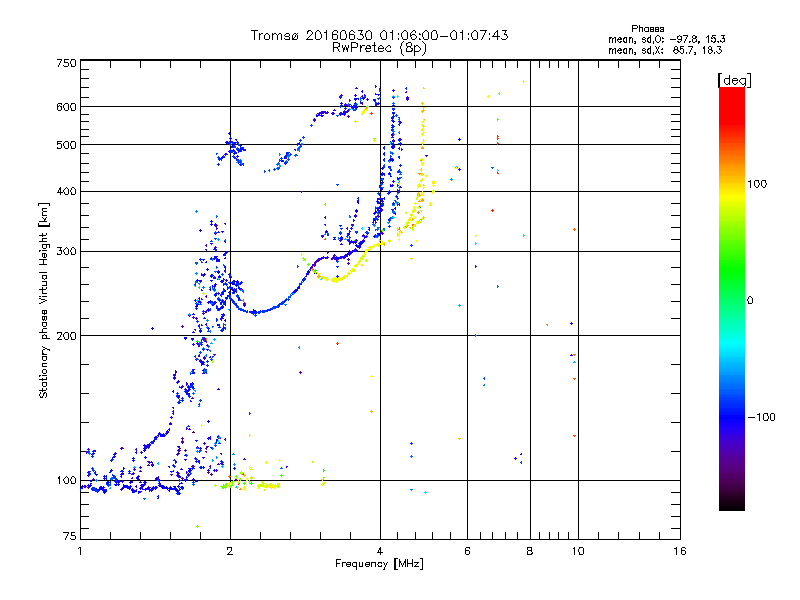Click the 'mean, sd,O: -97.8, 15.3' text

pos(666,39)
